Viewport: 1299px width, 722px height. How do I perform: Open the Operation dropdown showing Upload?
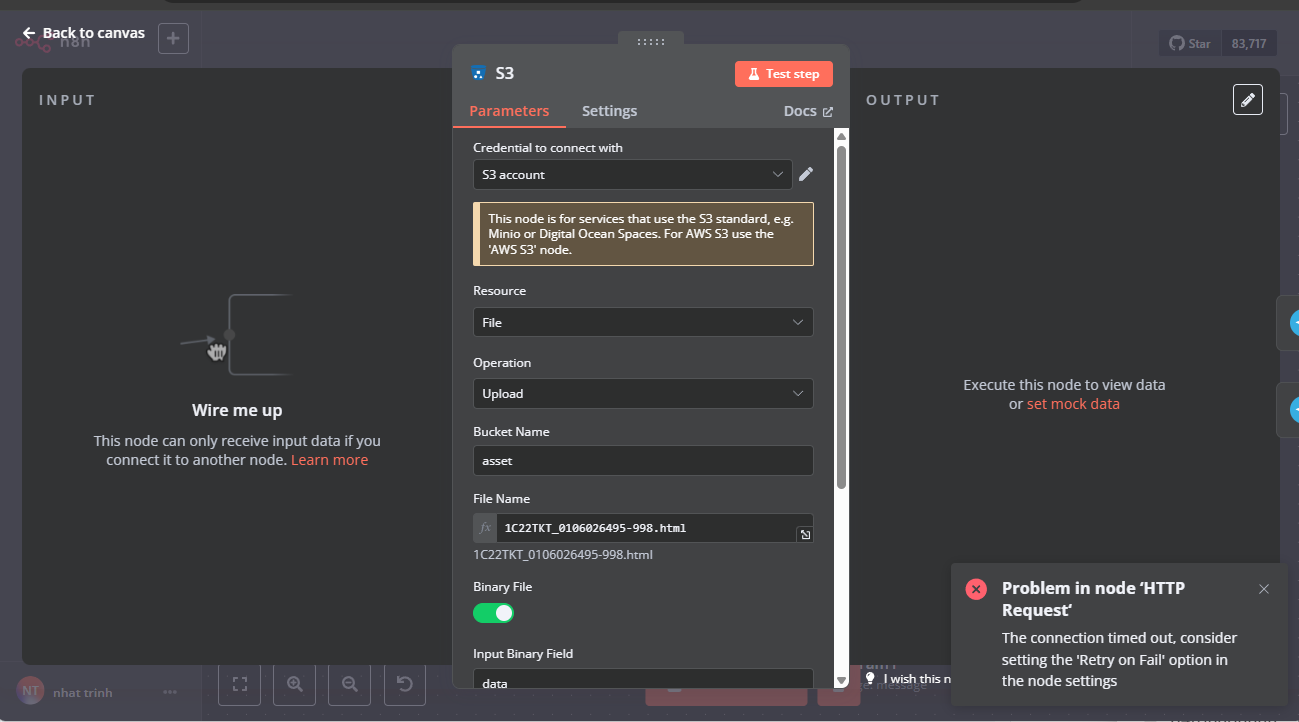click(x=643, y=393)
